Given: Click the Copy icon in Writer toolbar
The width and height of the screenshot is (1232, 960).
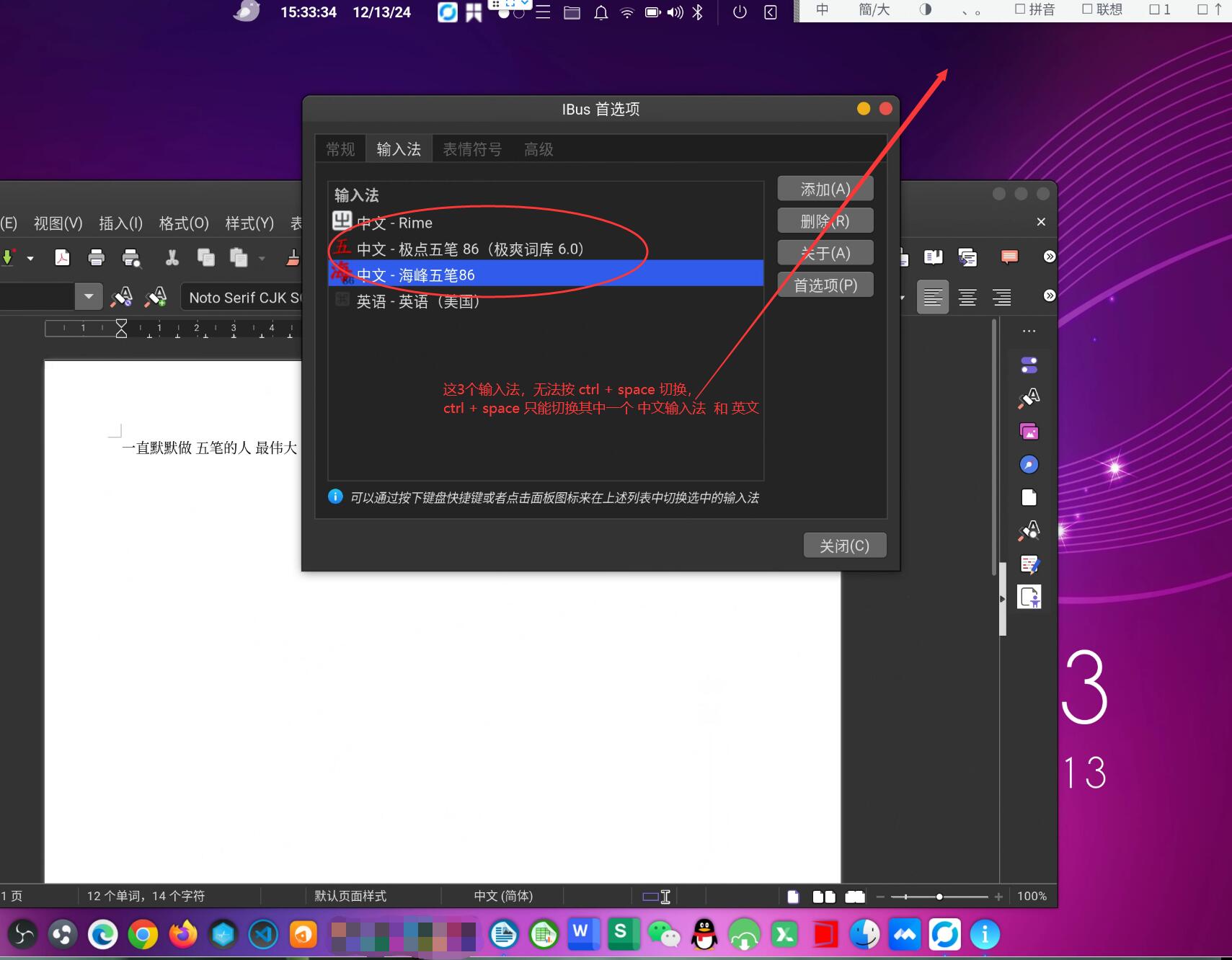Looking at the screenshot, I should click(x=206, y=257).
